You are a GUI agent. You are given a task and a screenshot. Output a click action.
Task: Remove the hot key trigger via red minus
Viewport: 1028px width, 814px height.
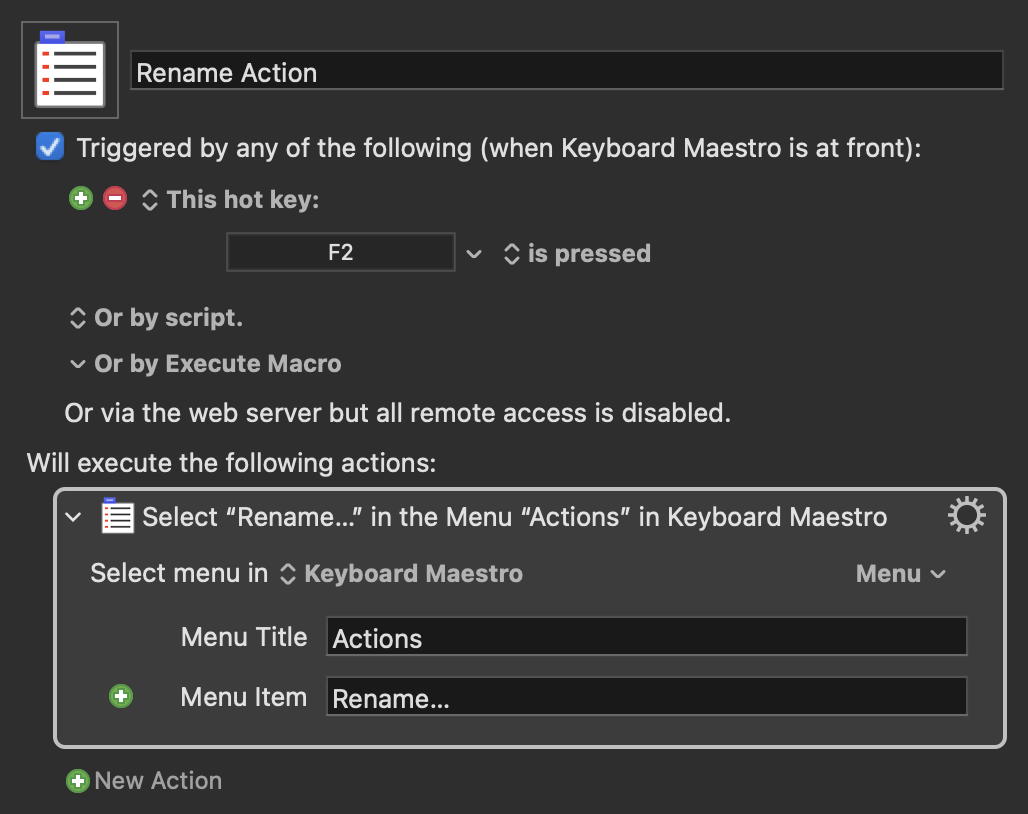point(115,198)
